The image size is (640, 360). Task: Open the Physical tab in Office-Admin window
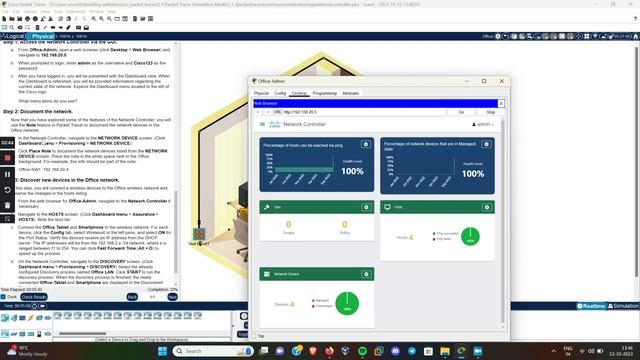pyautogui.click(x=261, y=93)
